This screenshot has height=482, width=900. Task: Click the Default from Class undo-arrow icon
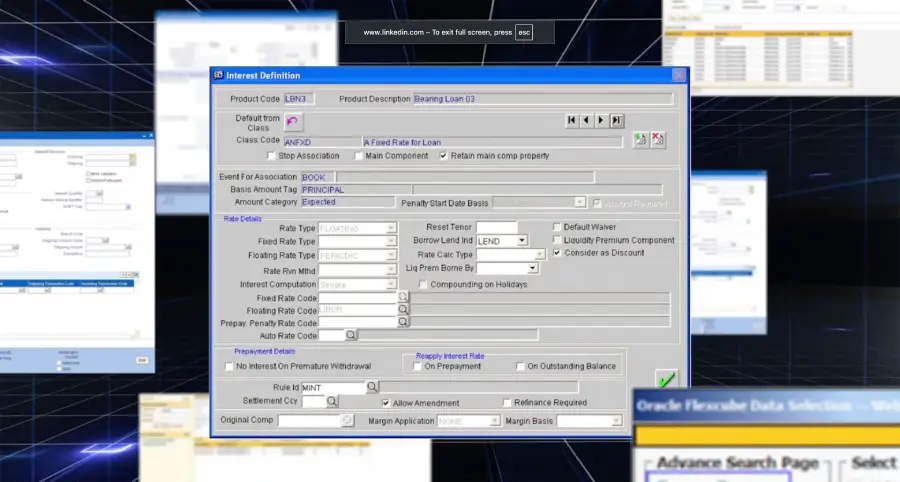pos(293,122)
